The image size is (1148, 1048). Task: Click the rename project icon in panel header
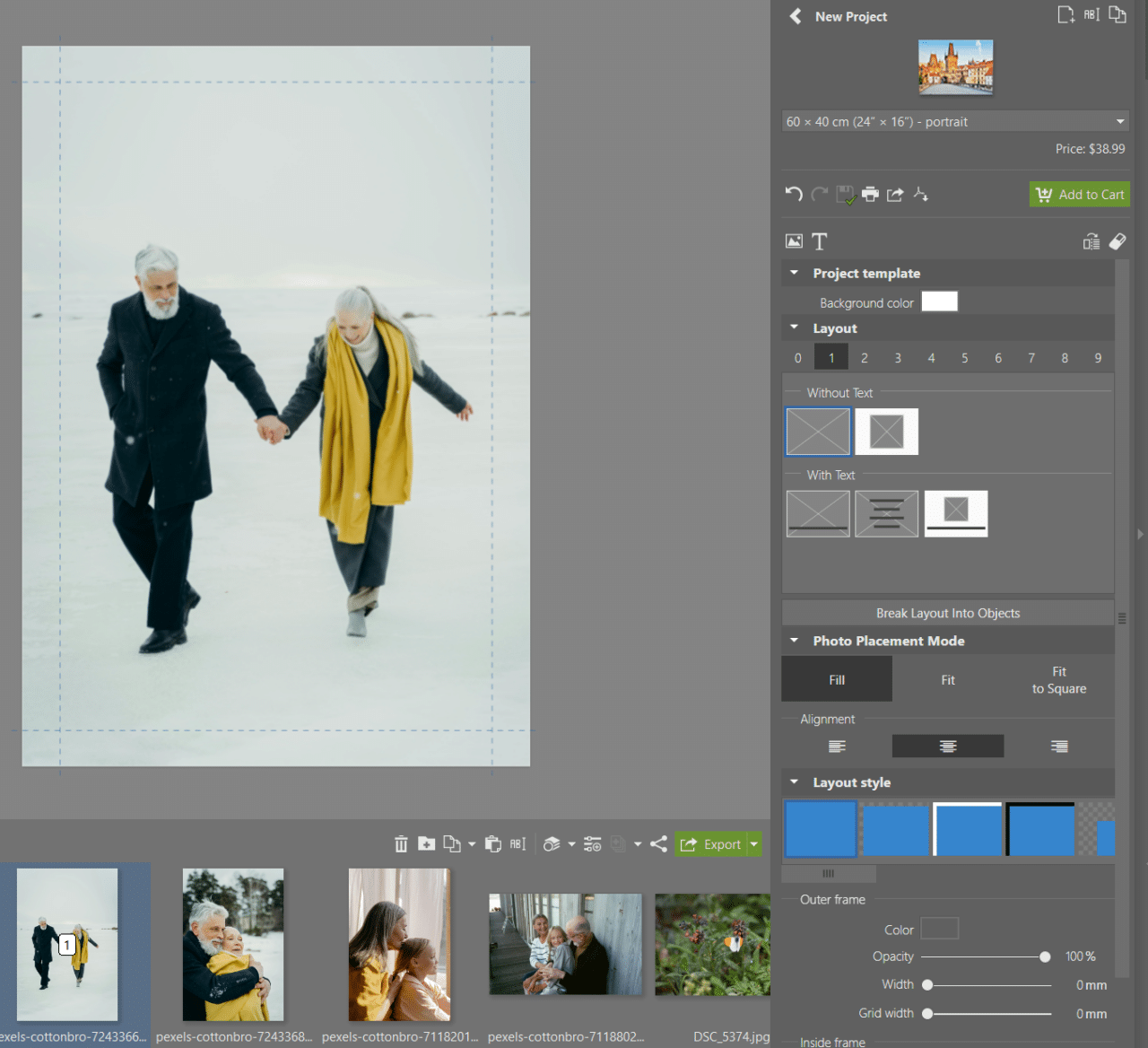tap(1091, 14)
